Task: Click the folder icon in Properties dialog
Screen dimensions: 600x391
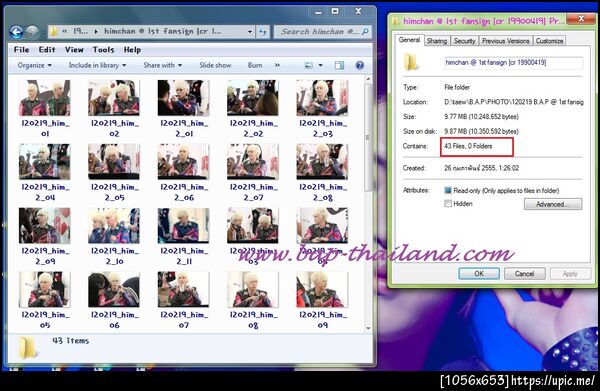Action: tap(411, 63)
